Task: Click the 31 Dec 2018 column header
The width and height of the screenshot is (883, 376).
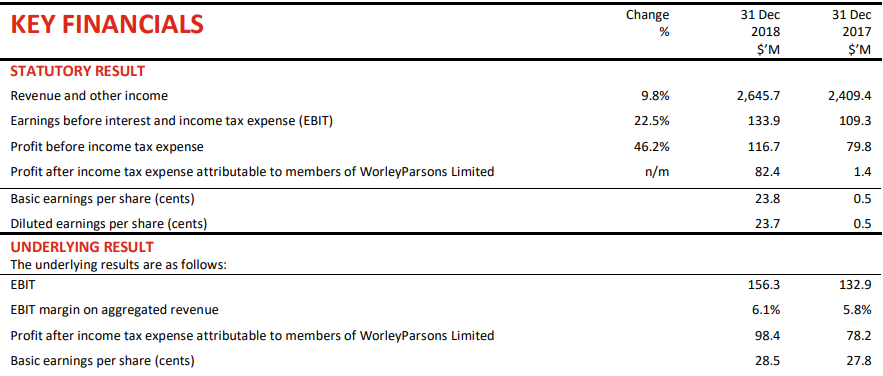Action: coord(760,33)
